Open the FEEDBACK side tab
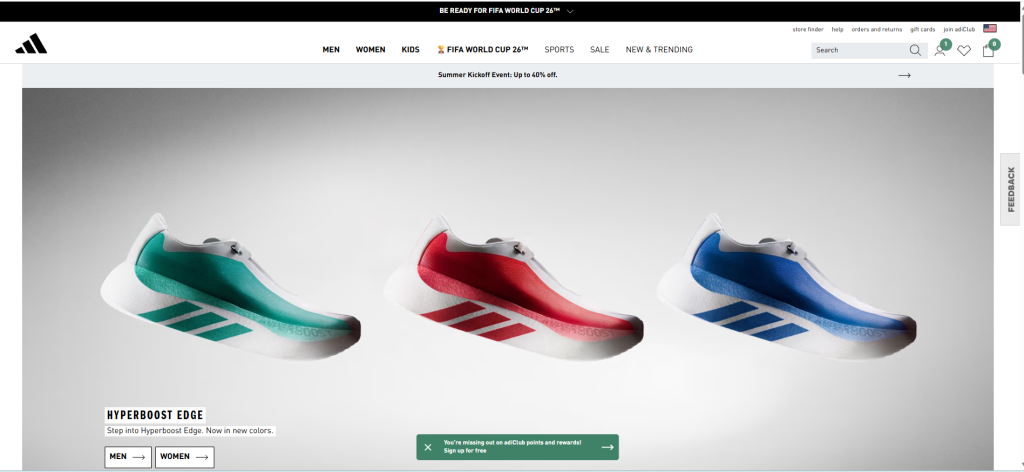The image size is (1024, 472). (1010, 189)
